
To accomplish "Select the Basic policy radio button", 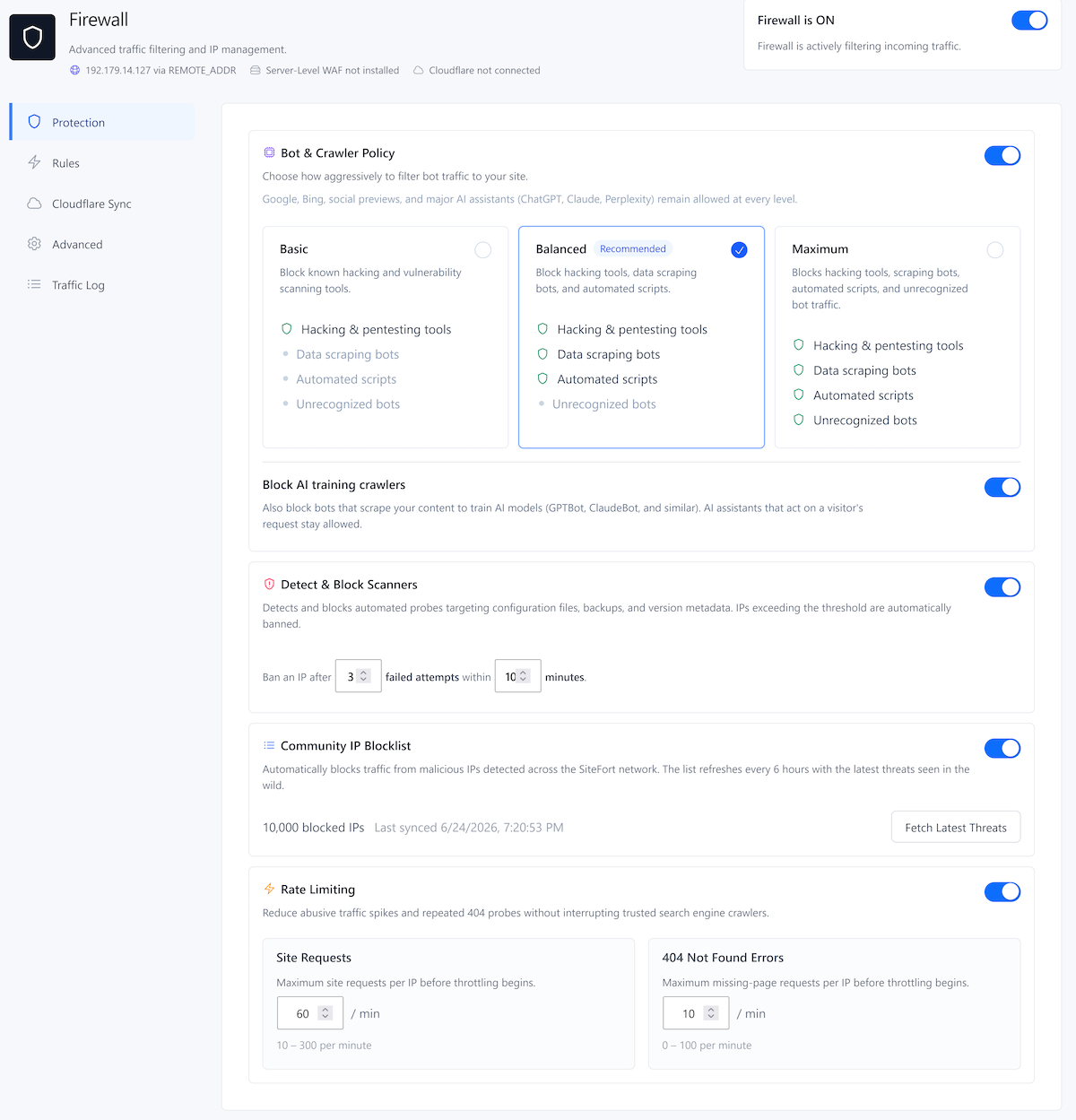I will [482, 250].
